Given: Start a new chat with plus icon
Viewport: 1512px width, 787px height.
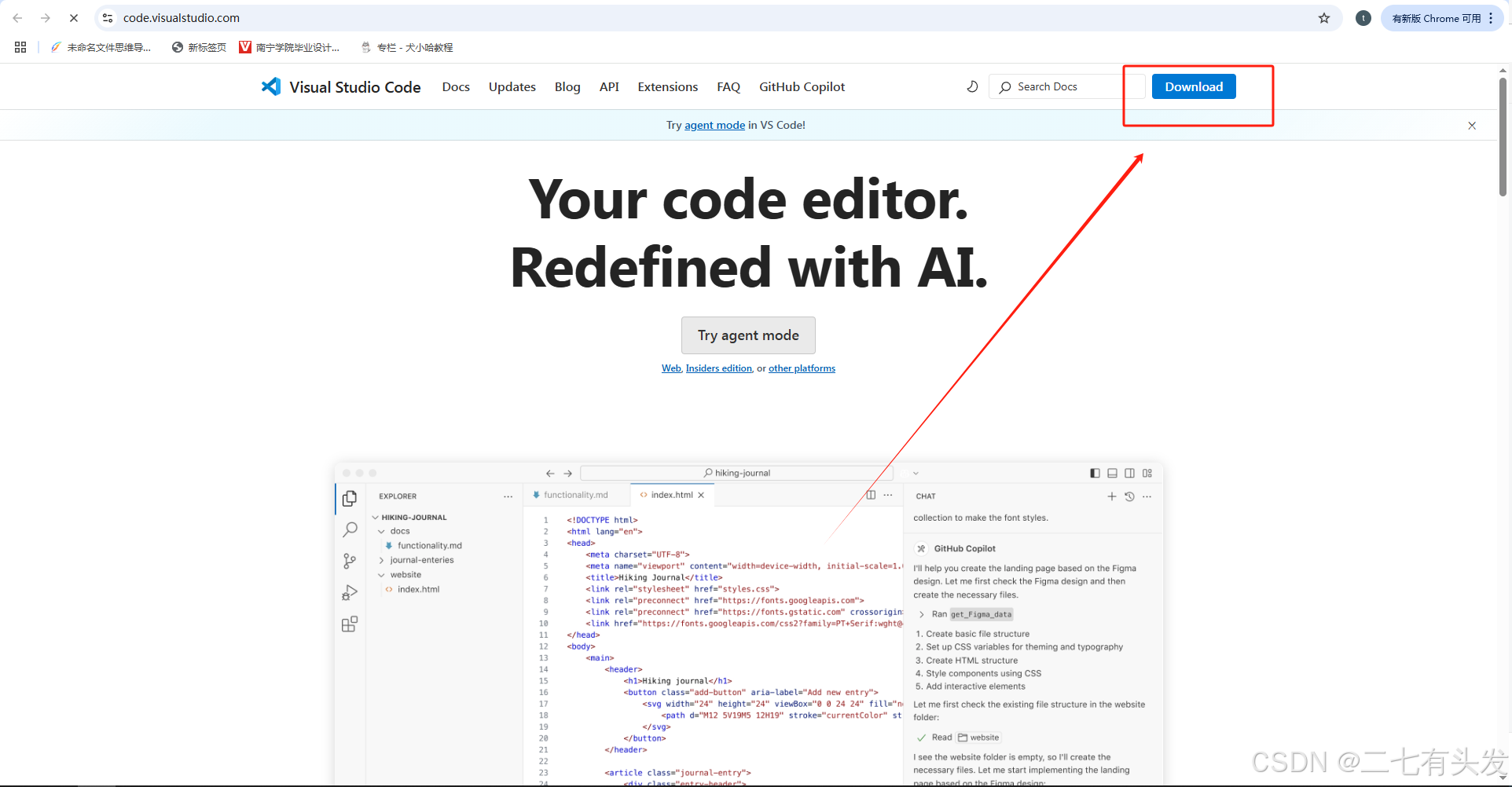Looking at the screenshot, I should click(x=1112, y=496).
